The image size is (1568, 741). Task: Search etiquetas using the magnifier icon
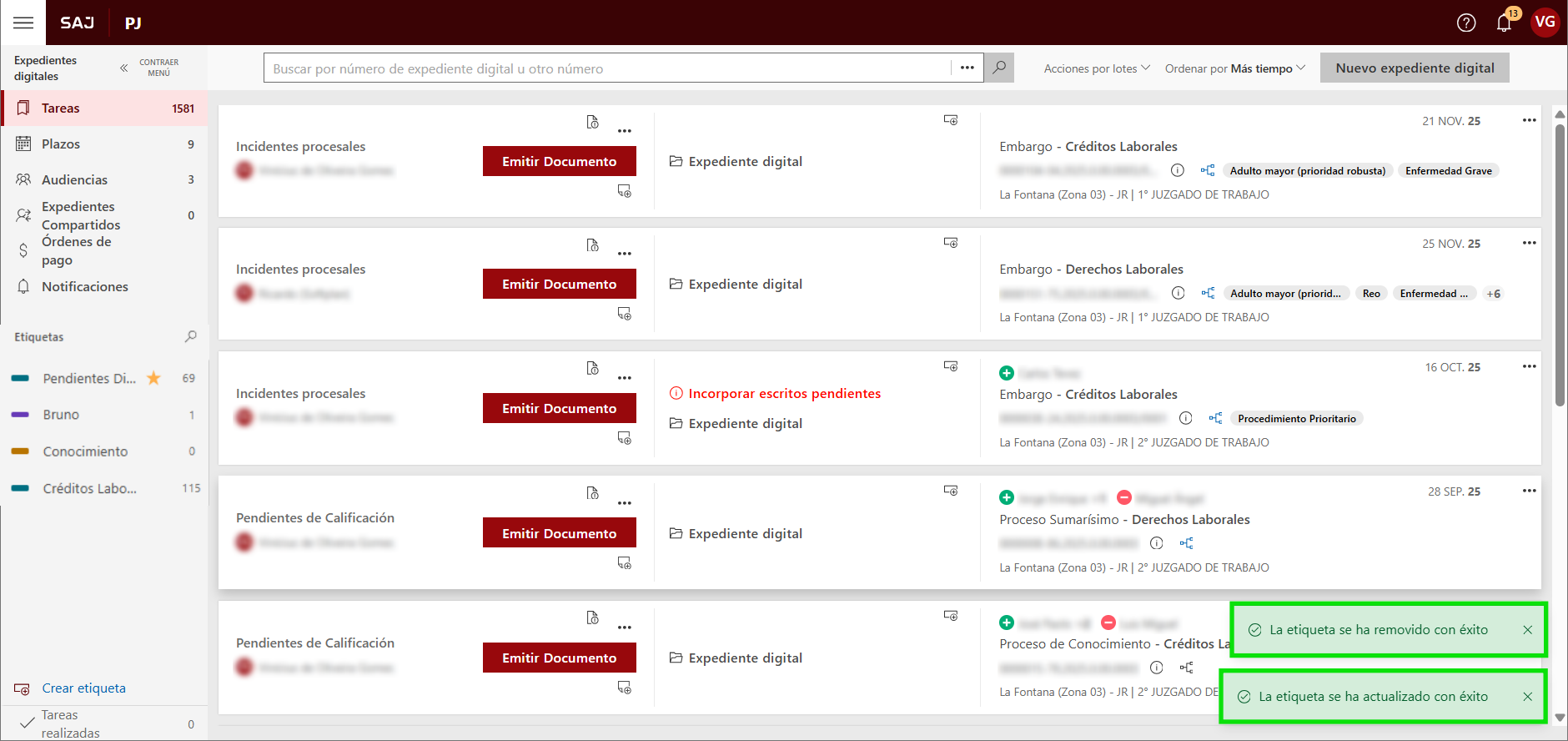tap(191, 336)
